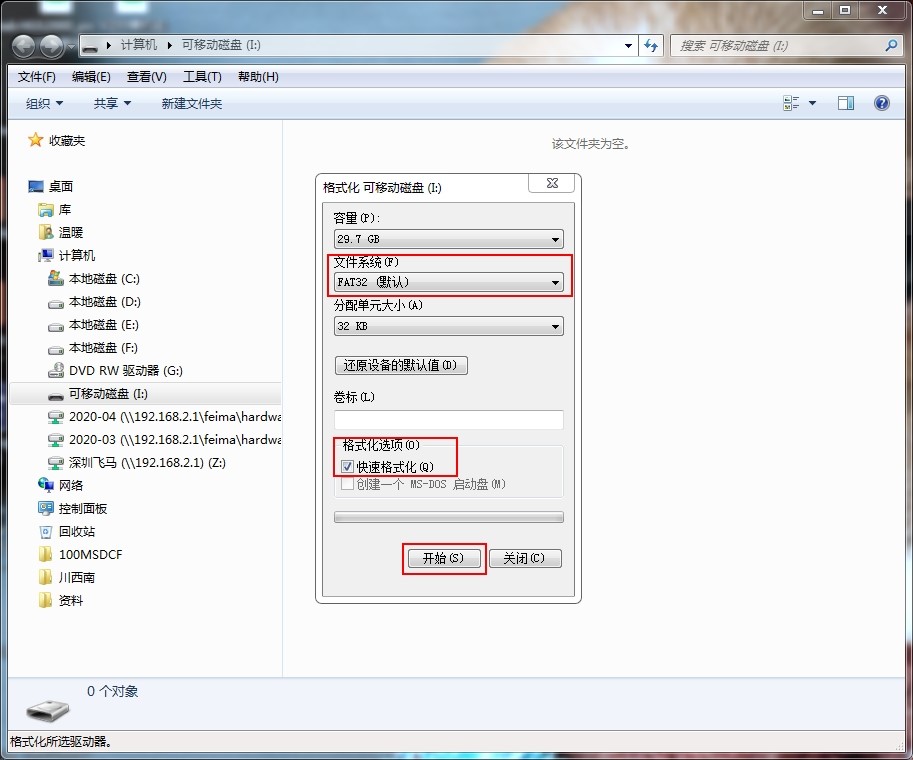Click the 桌面 desktop icon

click(36, 186)
